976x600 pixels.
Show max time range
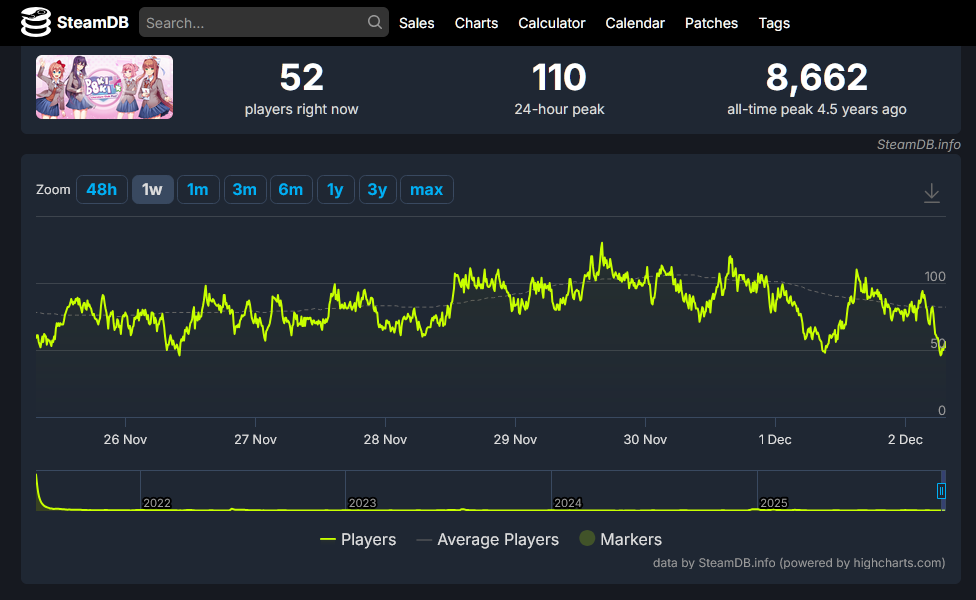[426, 190]
